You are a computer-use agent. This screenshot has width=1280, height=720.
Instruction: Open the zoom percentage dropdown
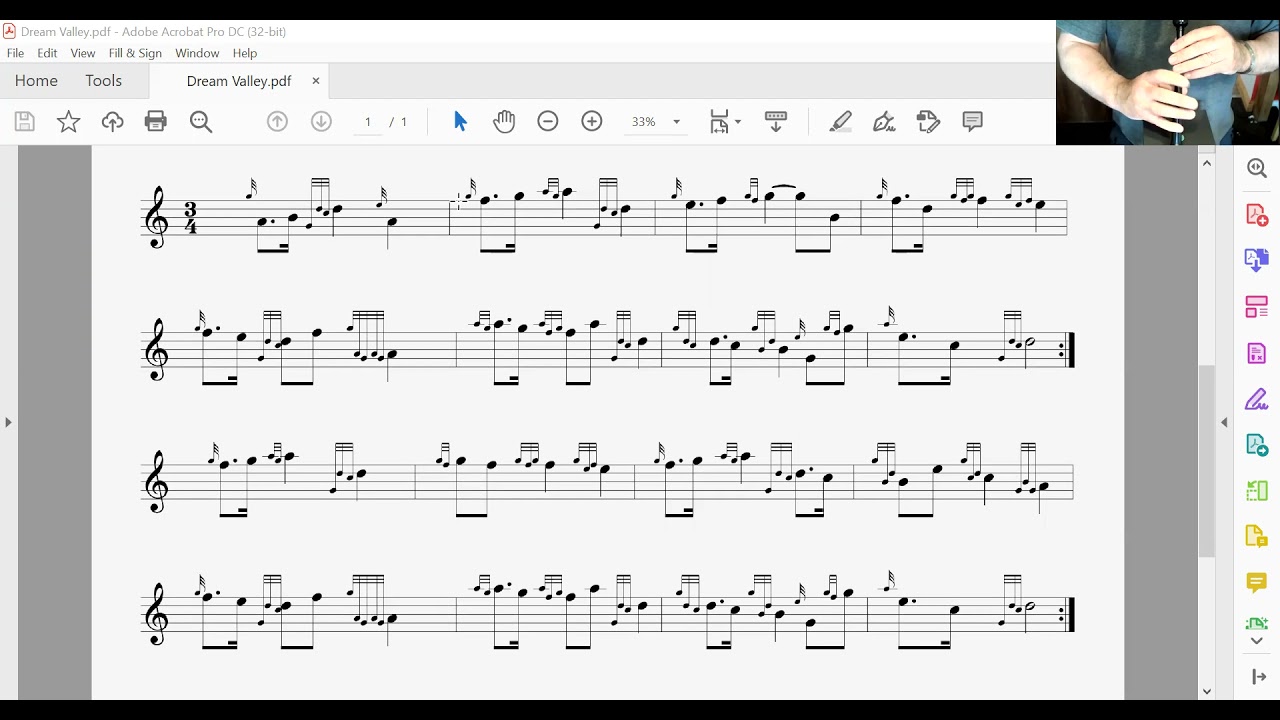pyautogui.click(x=676, y=122)
